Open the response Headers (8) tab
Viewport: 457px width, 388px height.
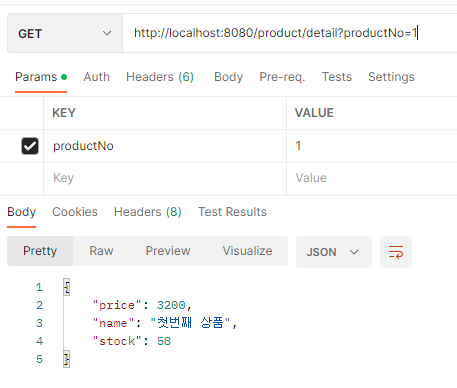(x=148, y=212)
